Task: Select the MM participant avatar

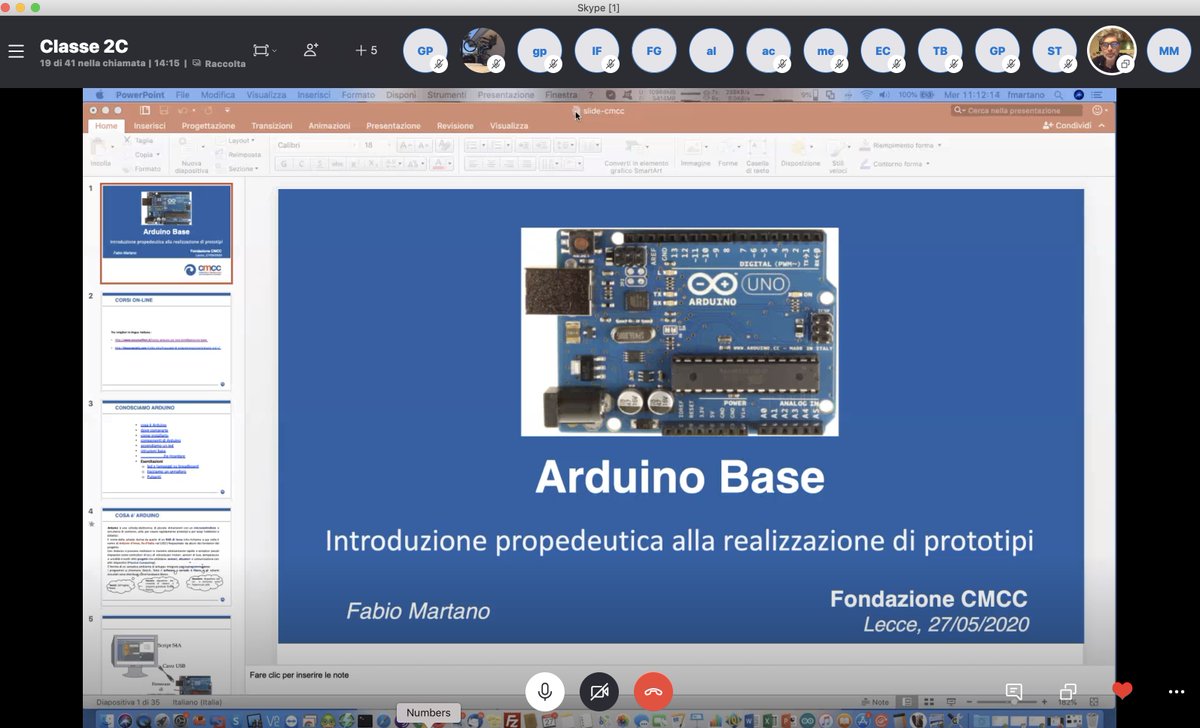Action: click(x=1169, y=50)
